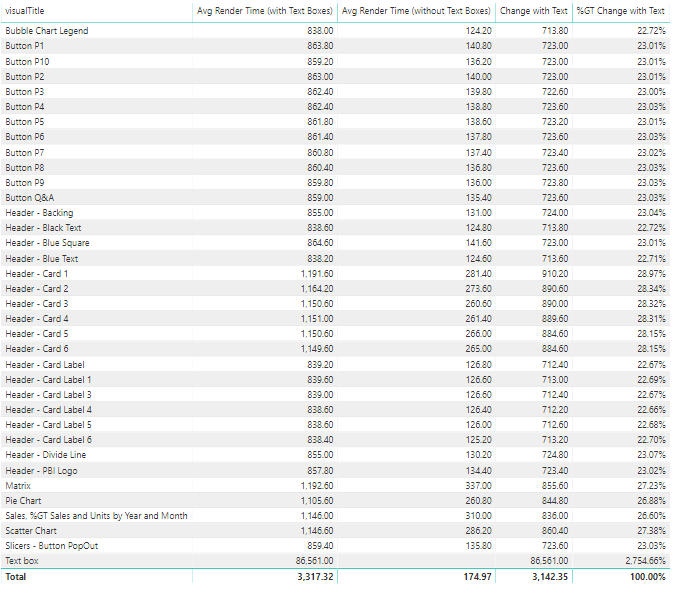Click the 86,561.00 render time with text boxes

point(314,561)
